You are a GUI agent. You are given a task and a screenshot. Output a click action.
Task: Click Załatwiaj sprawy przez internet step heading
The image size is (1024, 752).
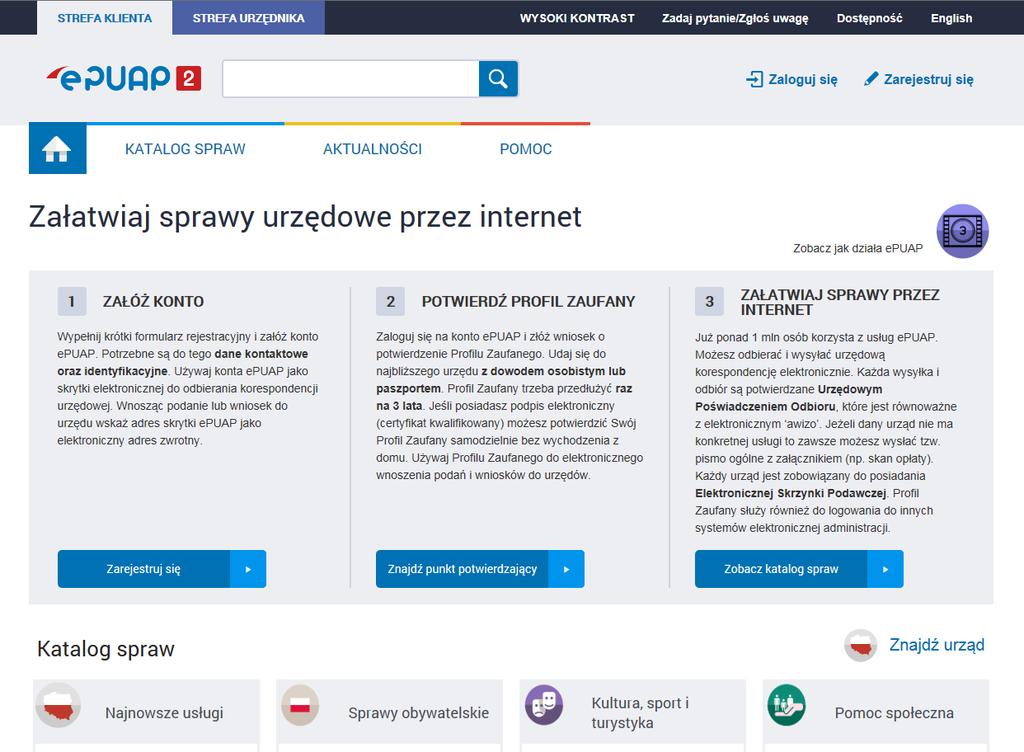[x=840, y=302]
